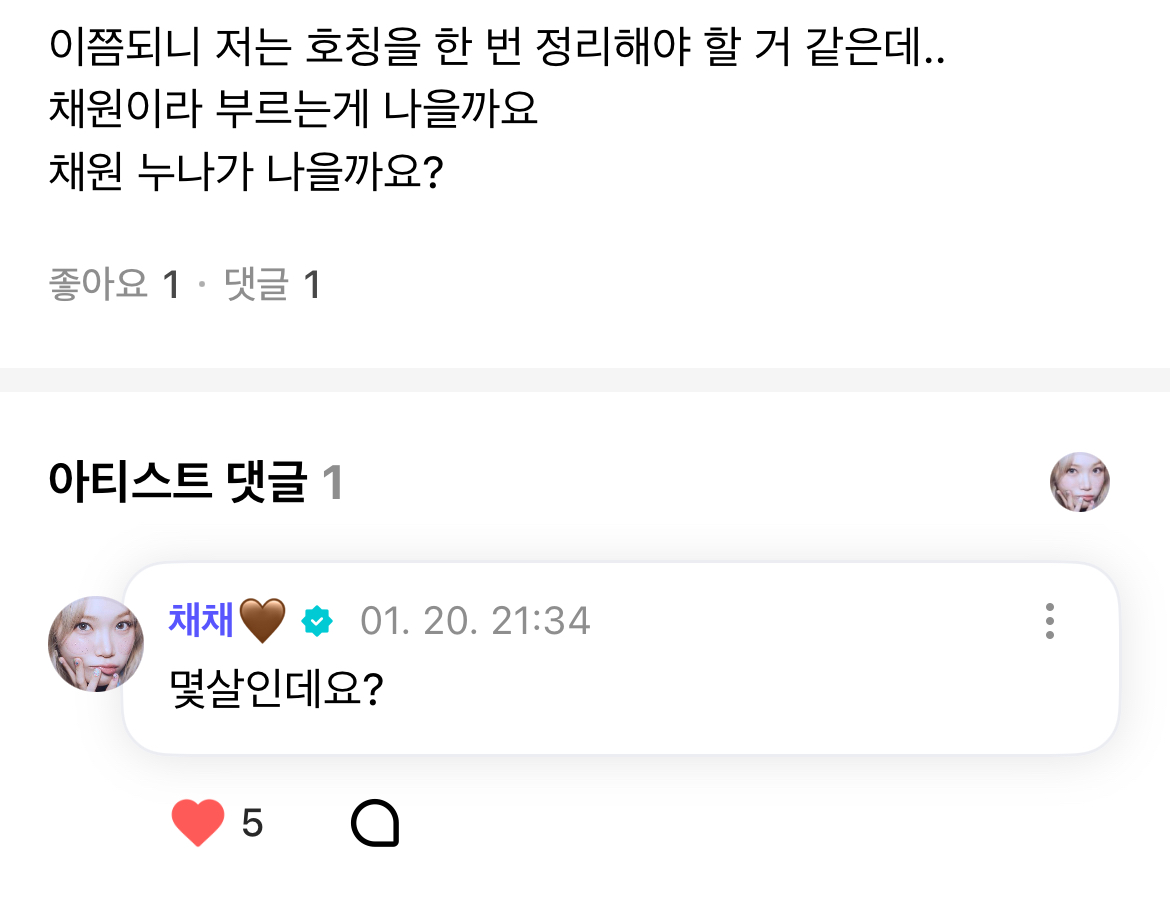Open the three-dot more options menu
Image resolution: width=1170 pixels, height=915 pixels.
point(1049,621)
